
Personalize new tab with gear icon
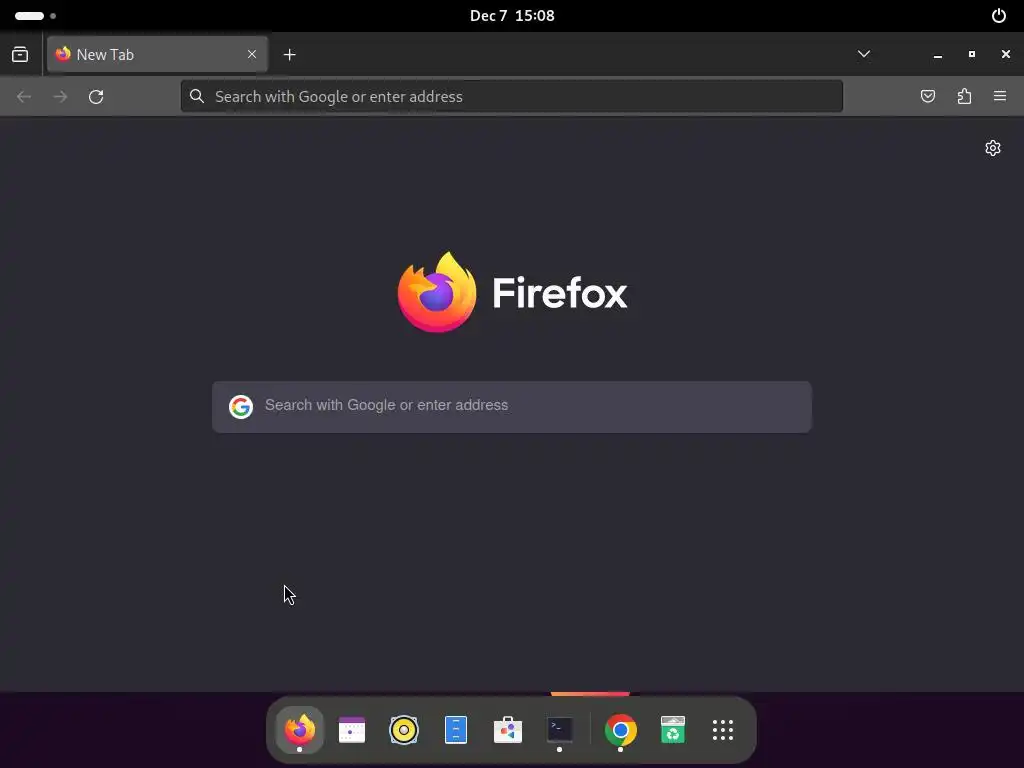pyautogui.click(x=993, y=148)
